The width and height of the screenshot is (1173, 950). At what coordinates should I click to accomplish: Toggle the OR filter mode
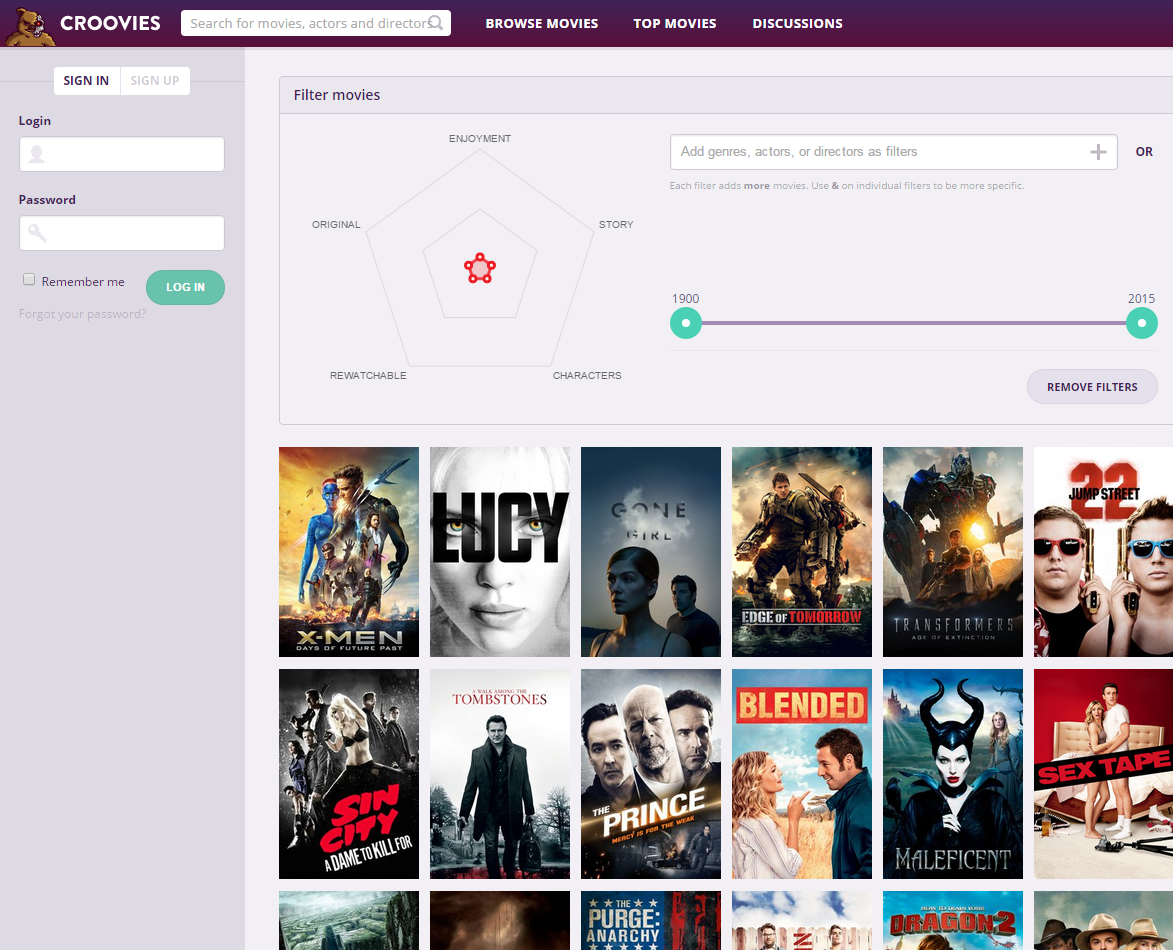click(1144, 152)
